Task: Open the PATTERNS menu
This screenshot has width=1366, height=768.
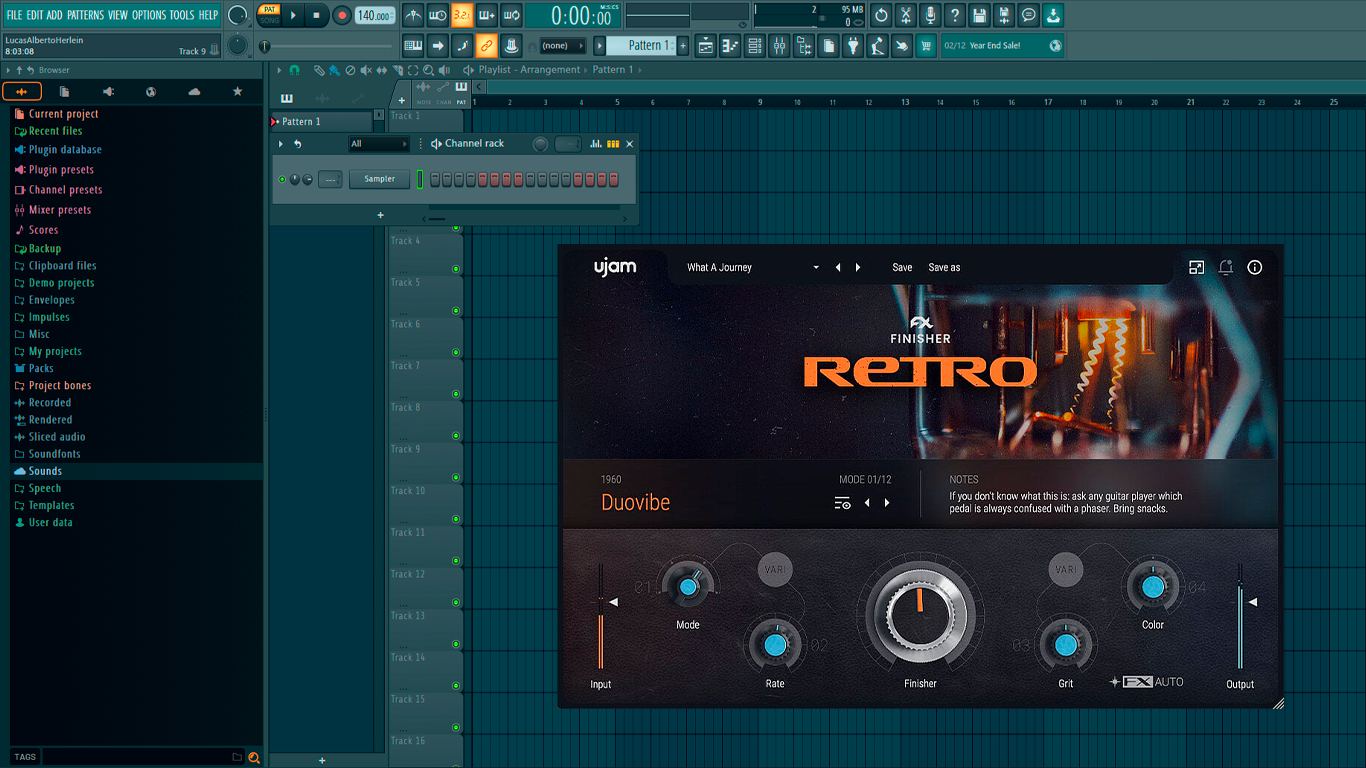Action: (85, 15)
